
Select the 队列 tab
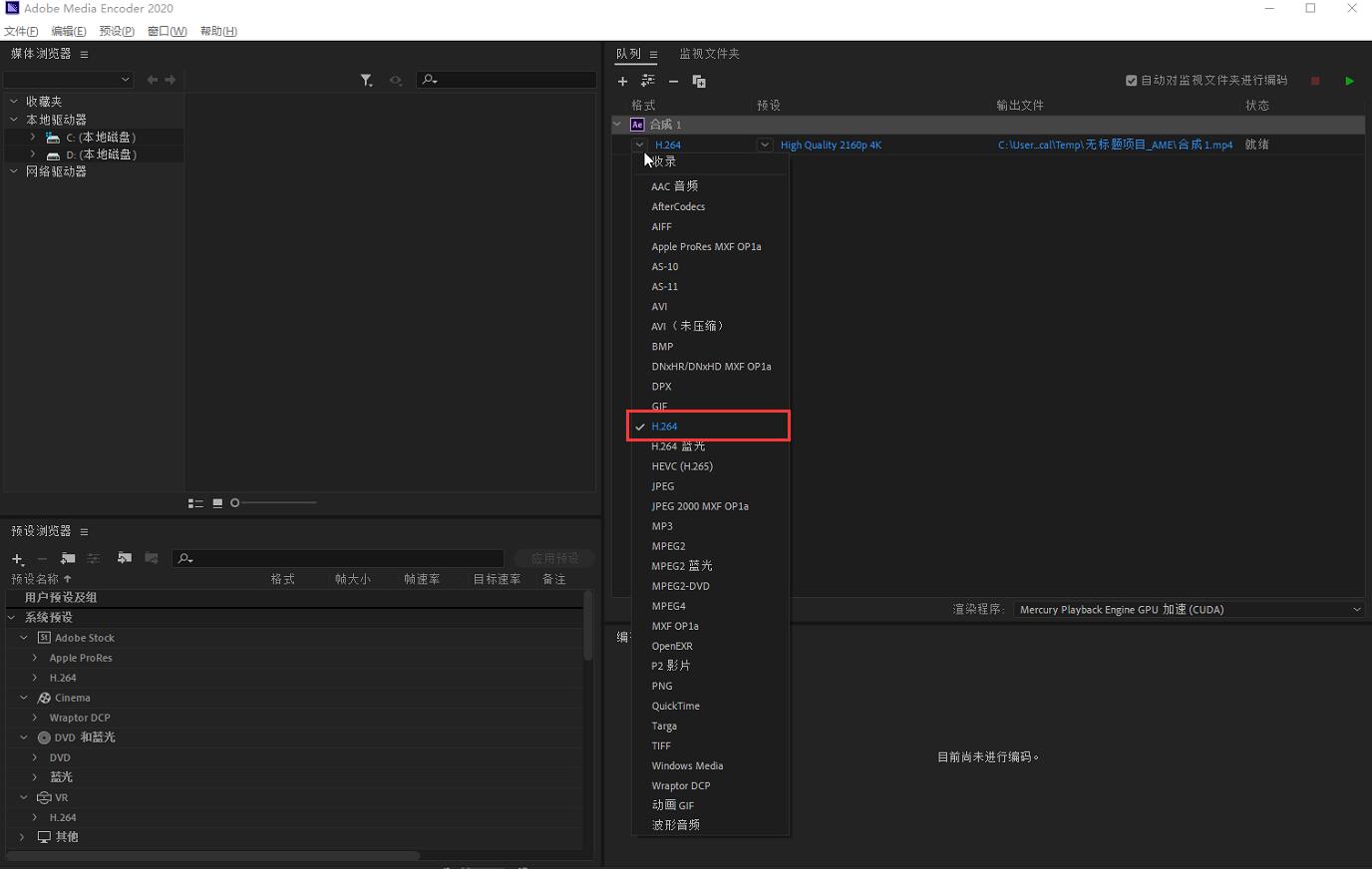[x=628, y=54]
